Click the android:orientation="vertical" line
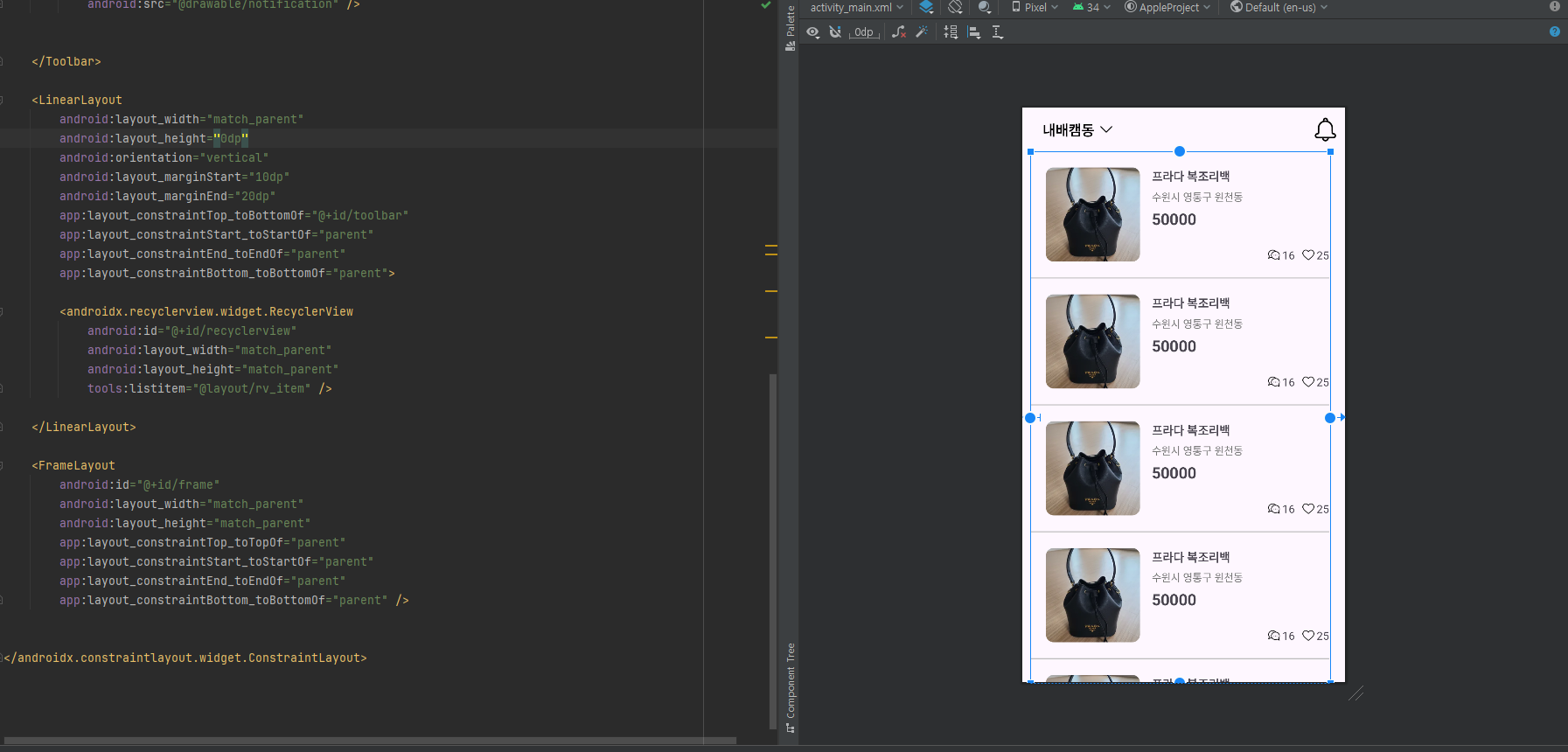 click(164, 157)
